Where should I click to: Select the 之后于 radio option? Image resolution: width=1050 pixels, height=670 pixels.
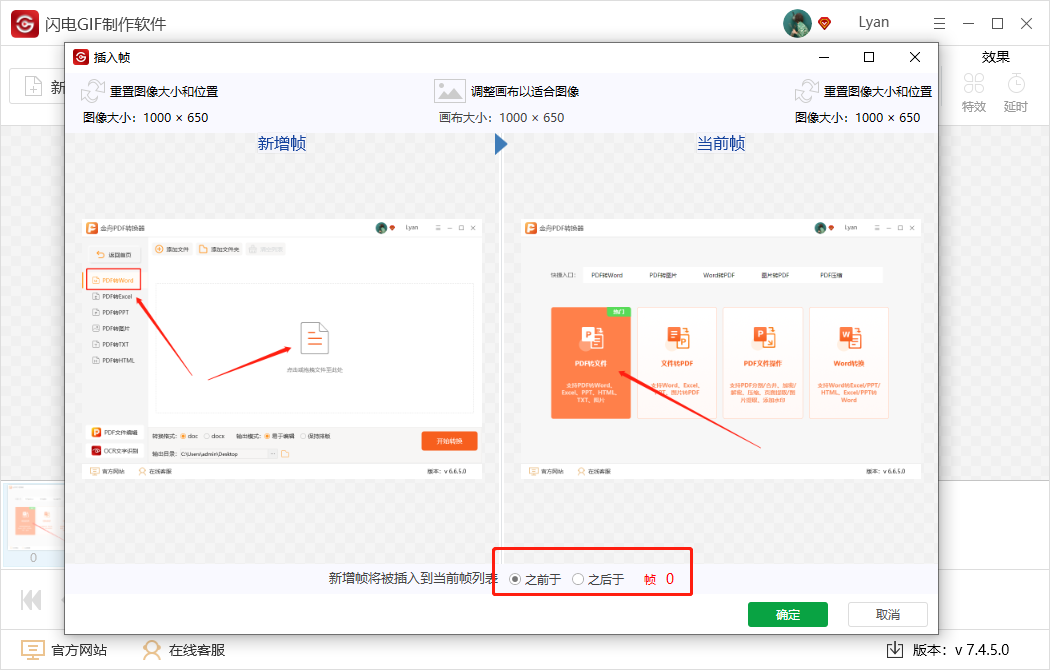(578, 579)
